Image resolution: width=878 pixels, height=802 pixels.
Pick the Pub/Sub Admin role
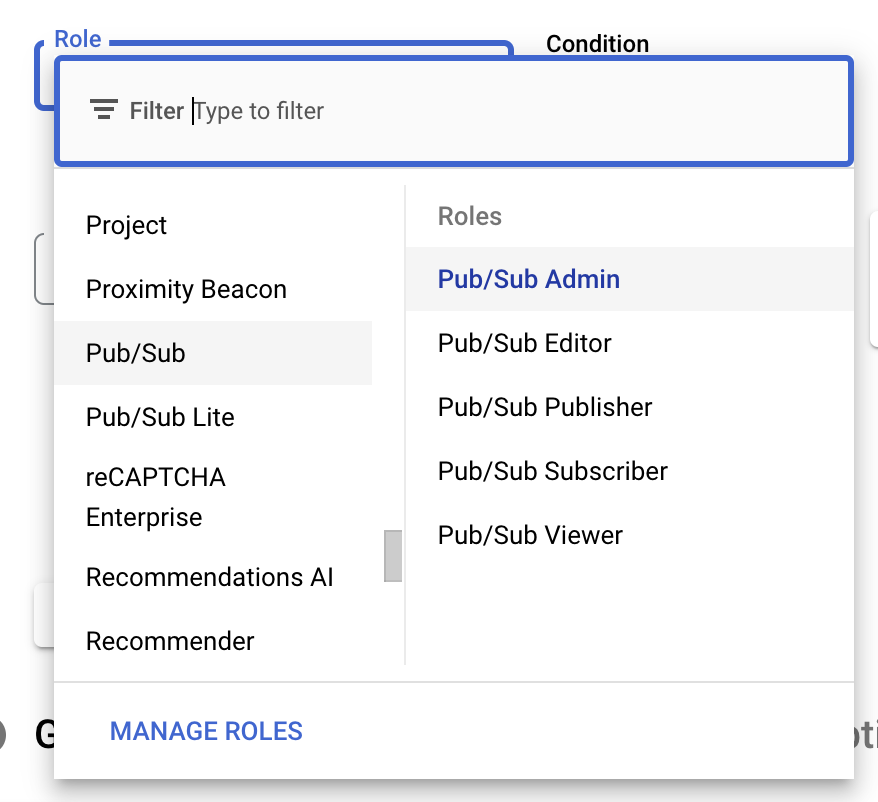point(529,279)
